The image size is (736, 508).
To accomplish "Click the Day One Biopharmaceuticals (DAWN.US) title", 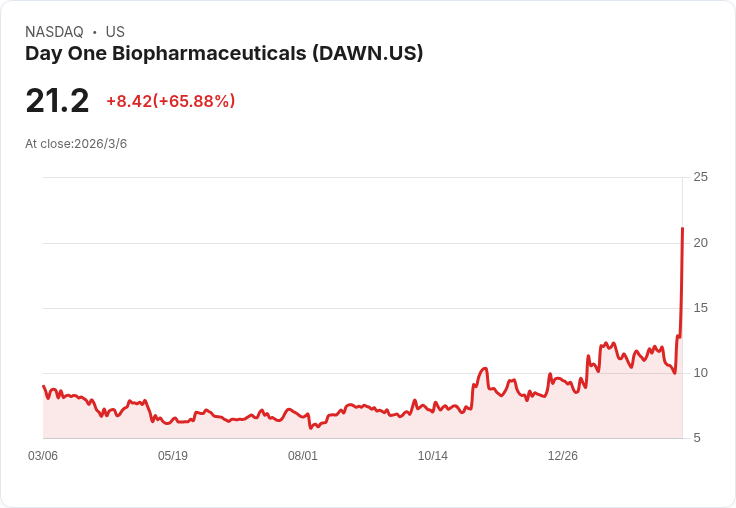I will point(224,54).
